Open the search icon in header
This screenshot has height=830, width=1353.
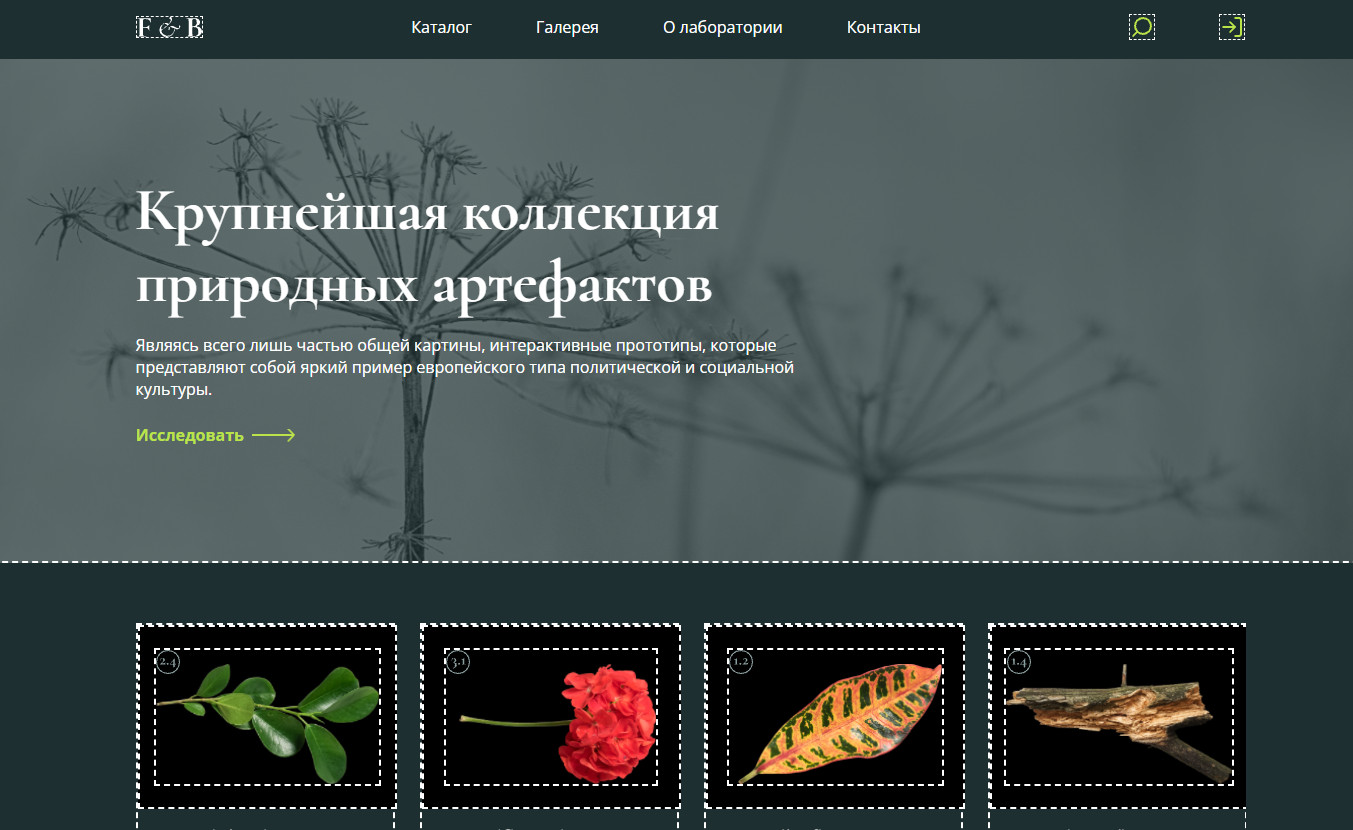pyautogui.click(x=1142, y=27)
